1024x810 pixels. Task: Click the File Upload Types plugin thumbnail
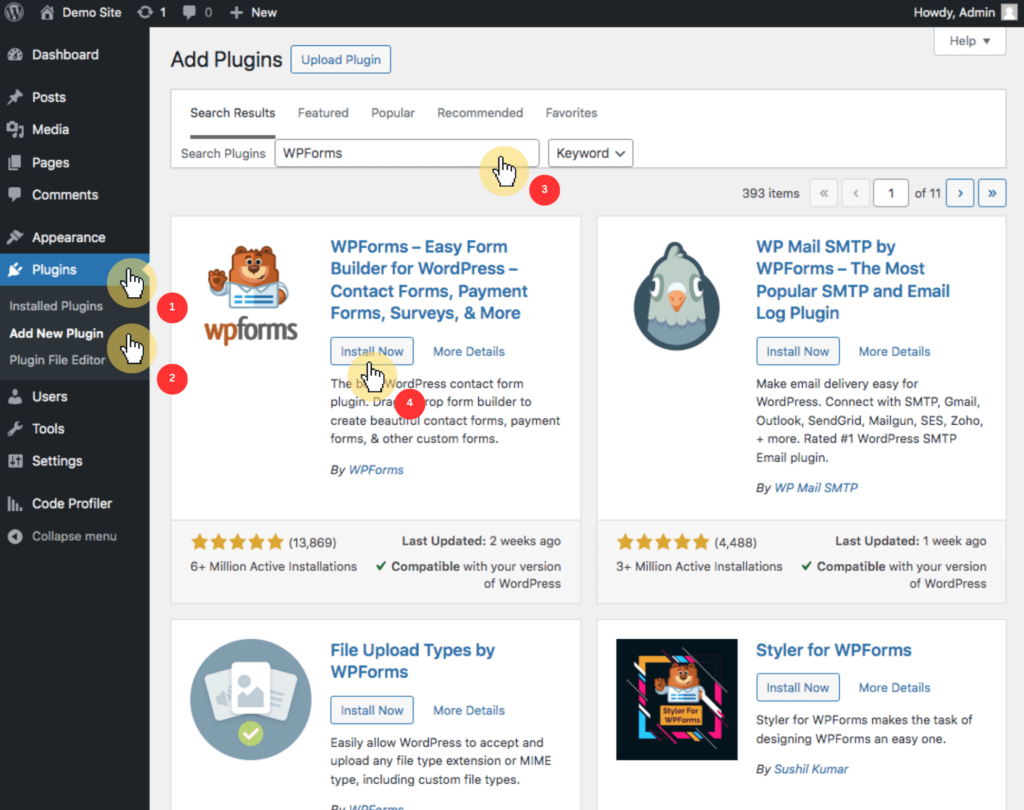click(x=251, y=700)
